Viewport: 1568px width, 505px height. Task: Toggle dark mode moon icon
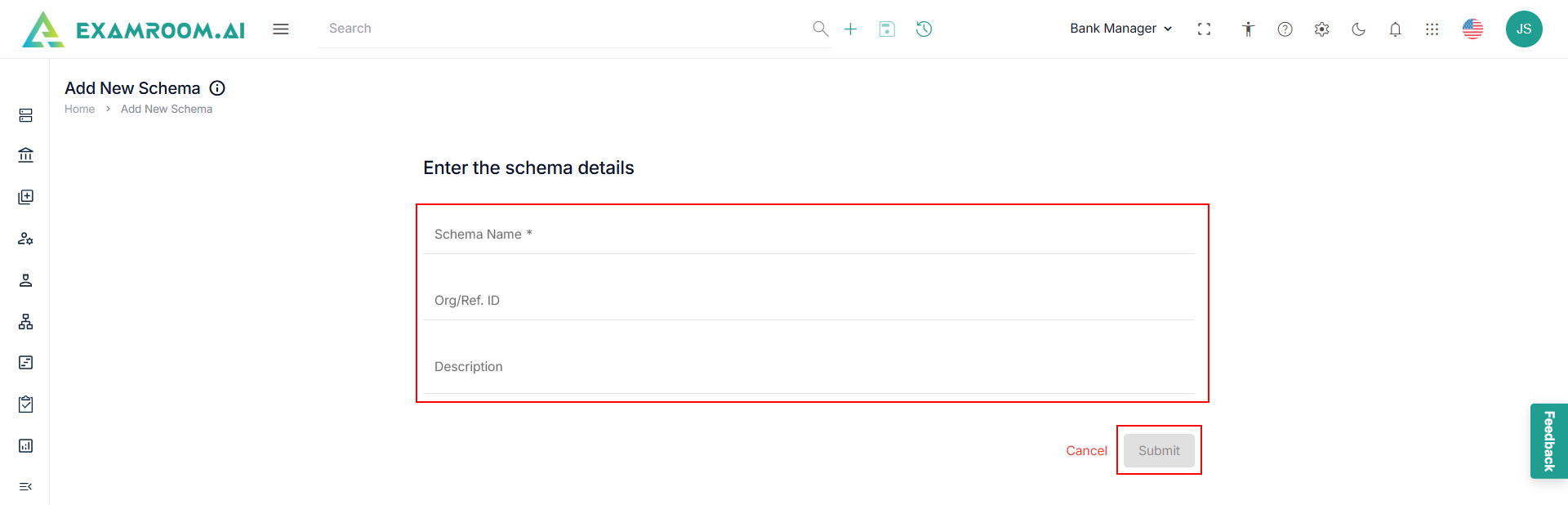tap(1358, 29)
